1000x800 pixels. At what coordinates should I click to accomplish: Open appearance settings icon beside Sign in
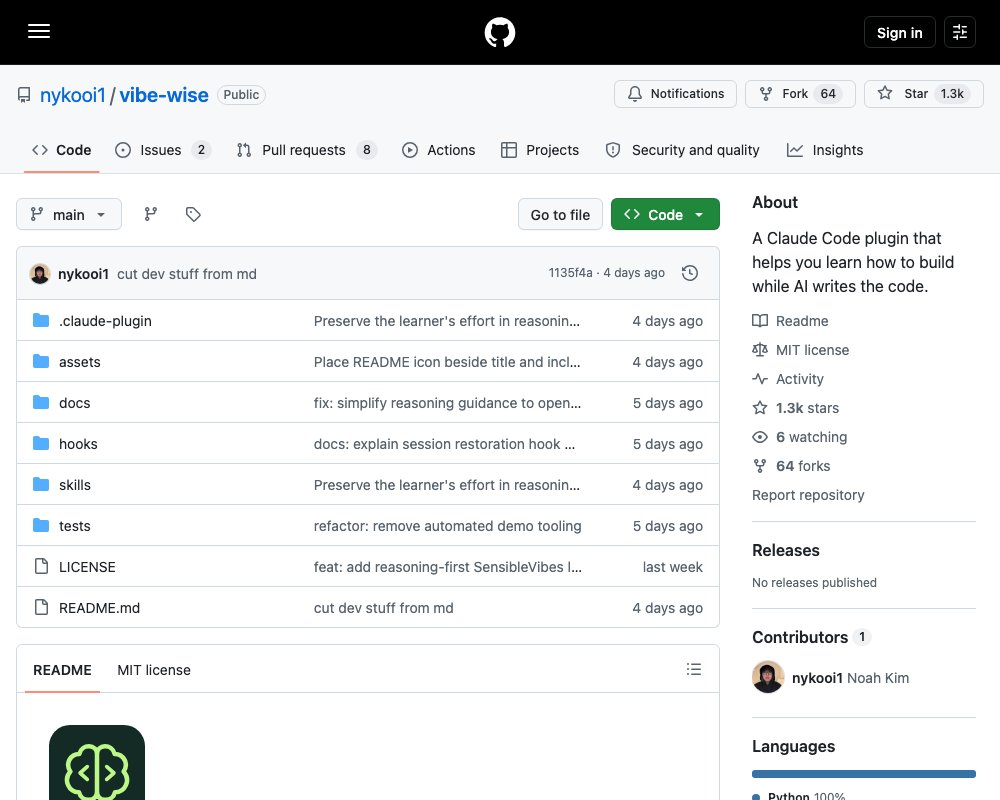(x=959, y=32)
